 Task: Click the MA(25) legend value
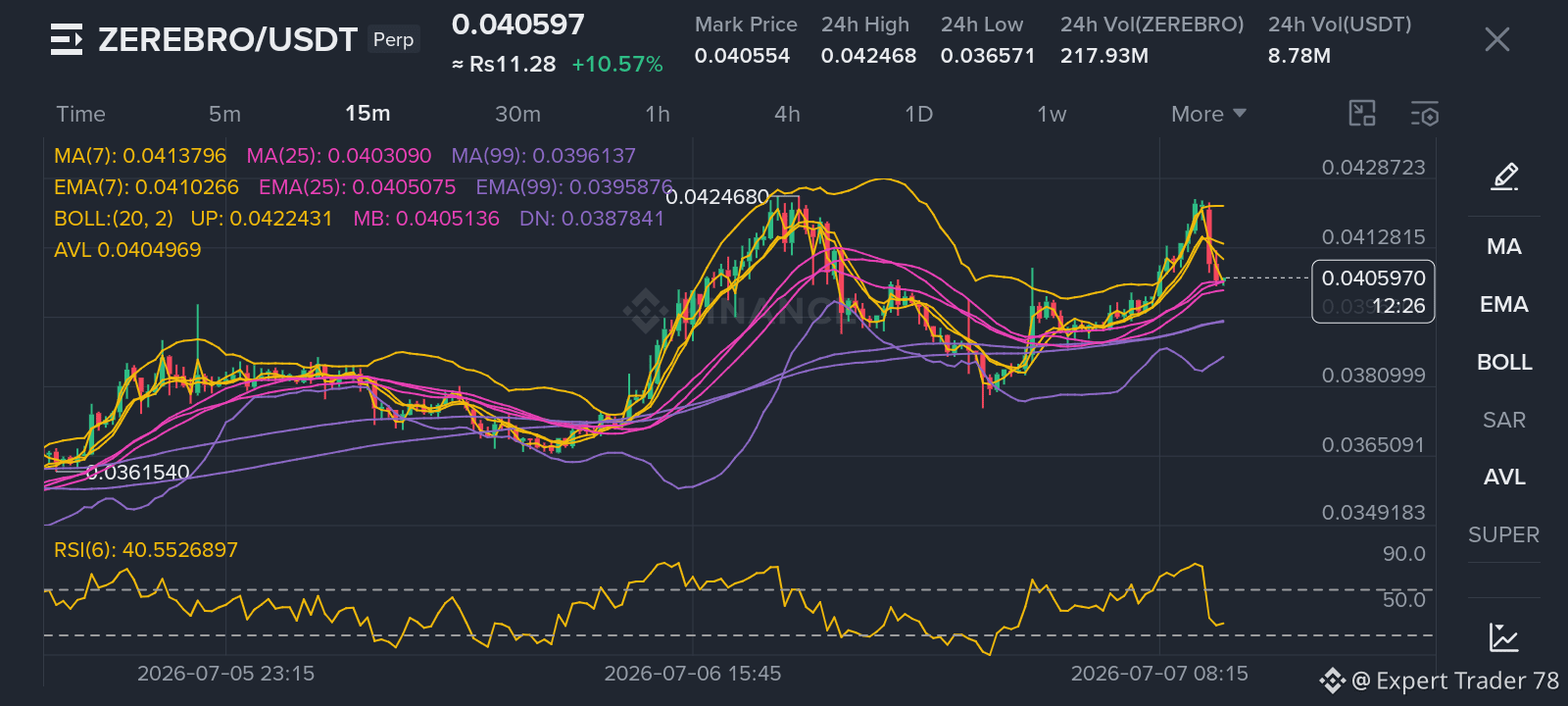pos(339,156)
